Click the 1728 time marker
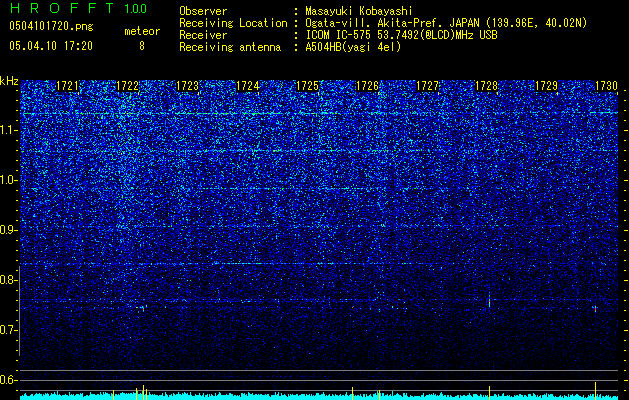This screenshot has height=400, width=629. click(487, 86)
